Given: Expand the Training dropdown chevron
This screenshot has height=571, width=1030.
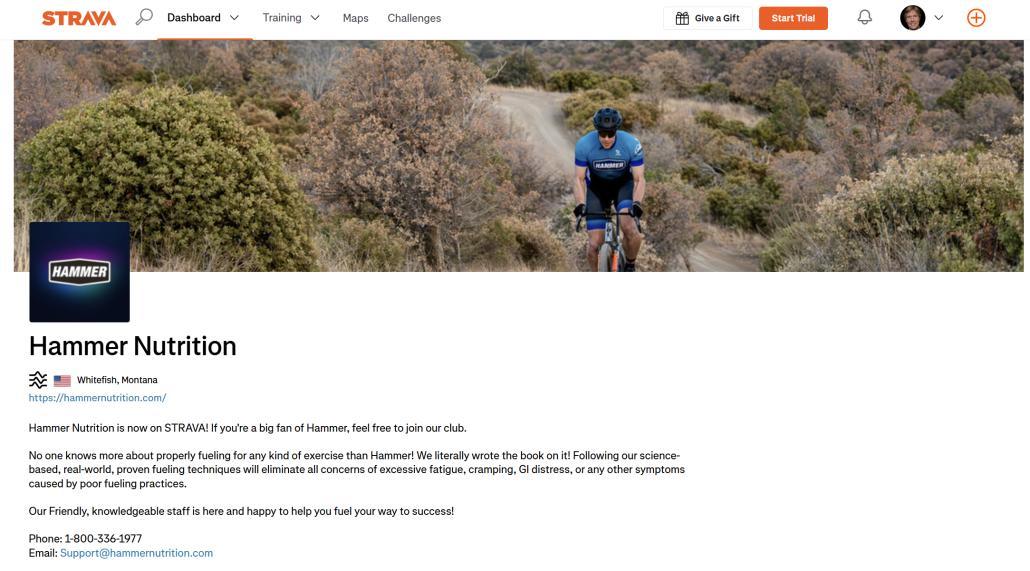Looking at the screenshot, I should pos(315,18).
